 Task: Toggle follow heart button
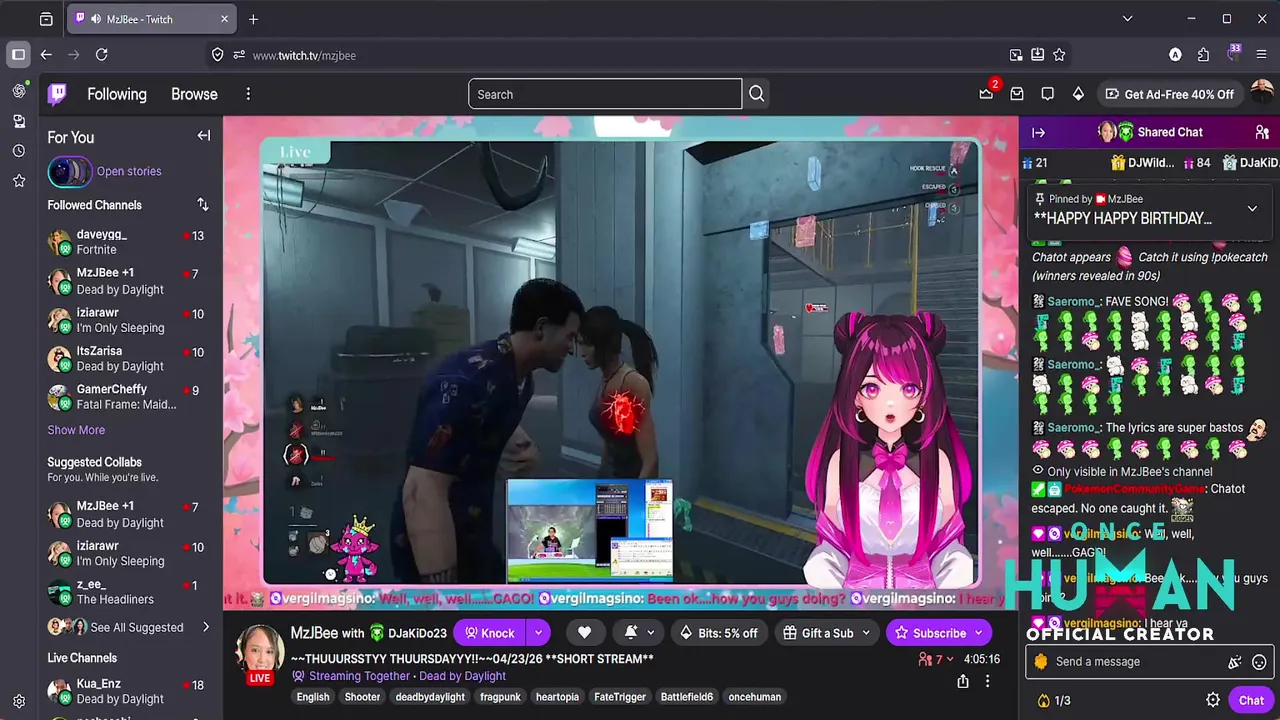point(584,632)
